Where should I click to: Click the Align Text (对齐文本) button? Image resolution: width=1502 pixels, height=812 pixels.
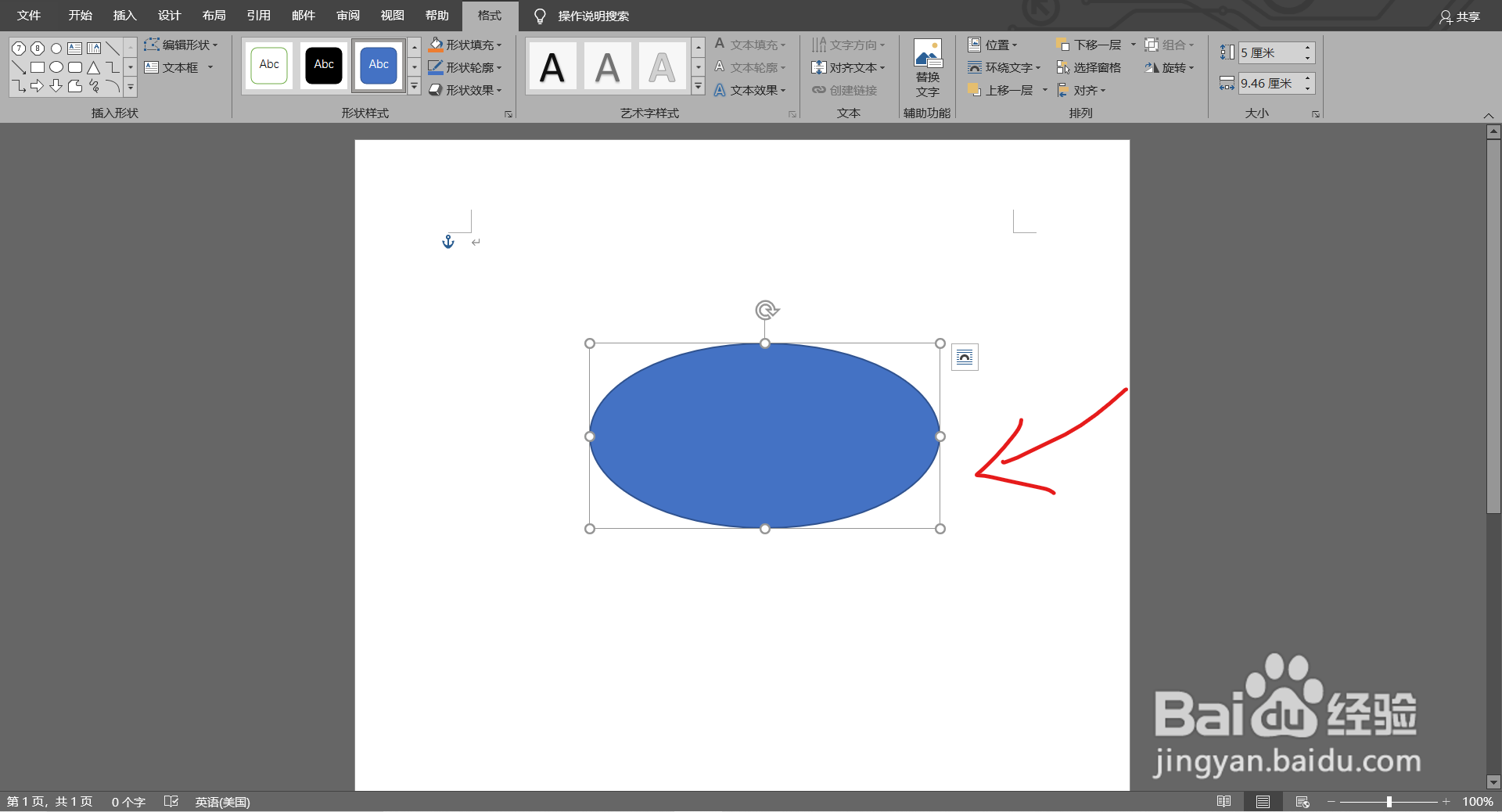[x=849, y=68]
